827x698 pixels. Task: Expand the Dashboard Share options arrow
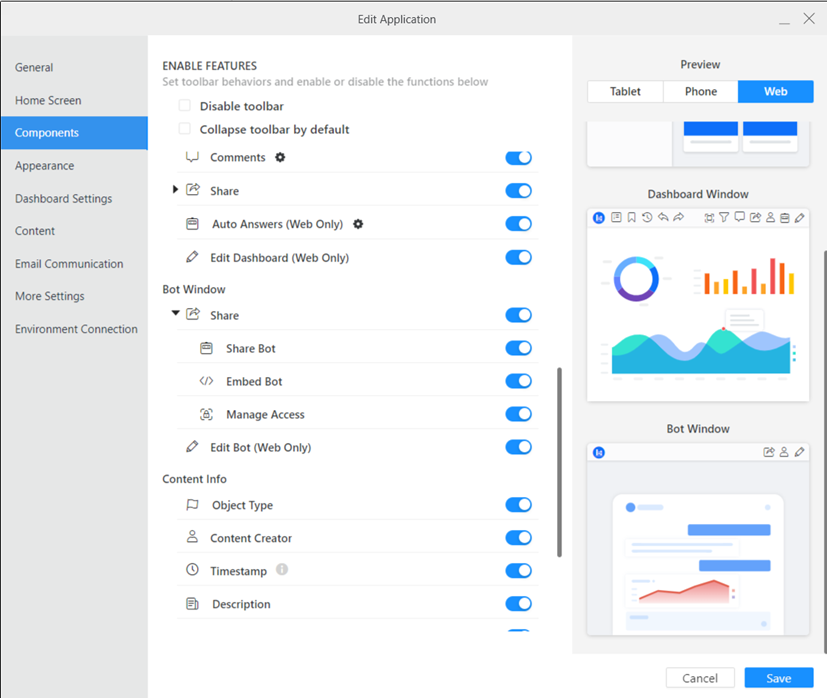pyautogui.click(x=176, y=190)
